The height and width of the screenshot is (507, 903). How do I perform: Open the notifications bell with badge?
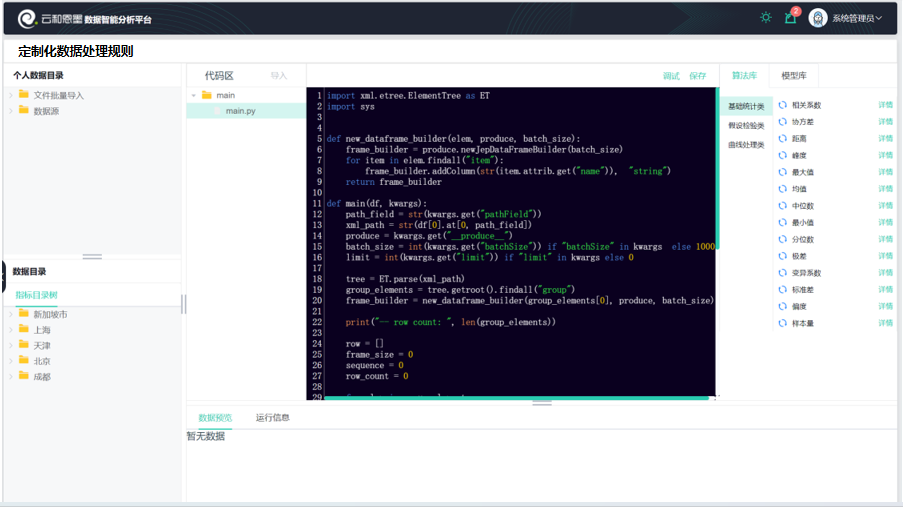791,17
